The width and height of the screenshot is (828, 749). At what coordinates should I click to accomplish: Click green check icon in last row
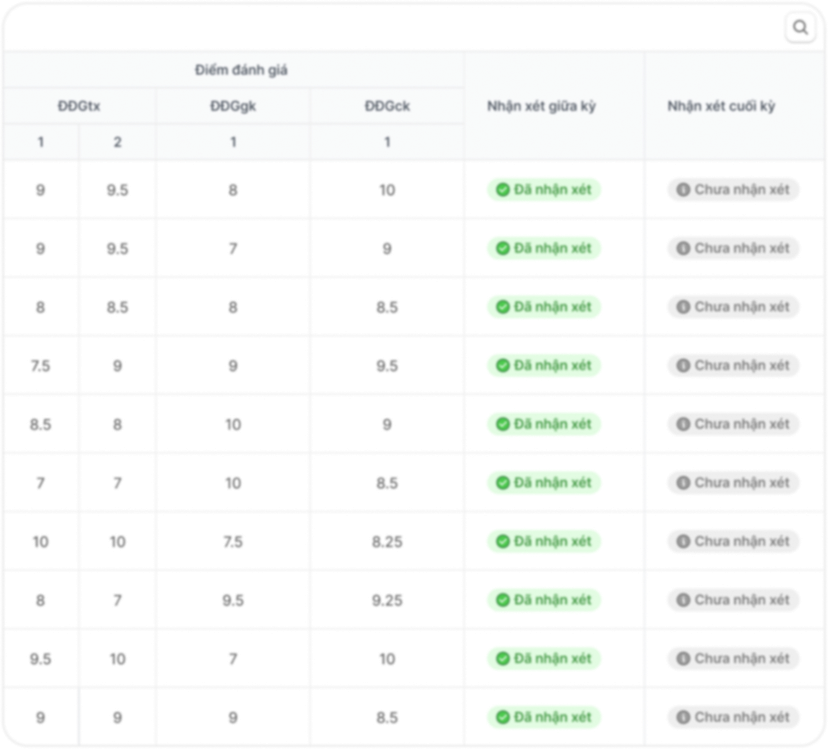pos(503,717)
